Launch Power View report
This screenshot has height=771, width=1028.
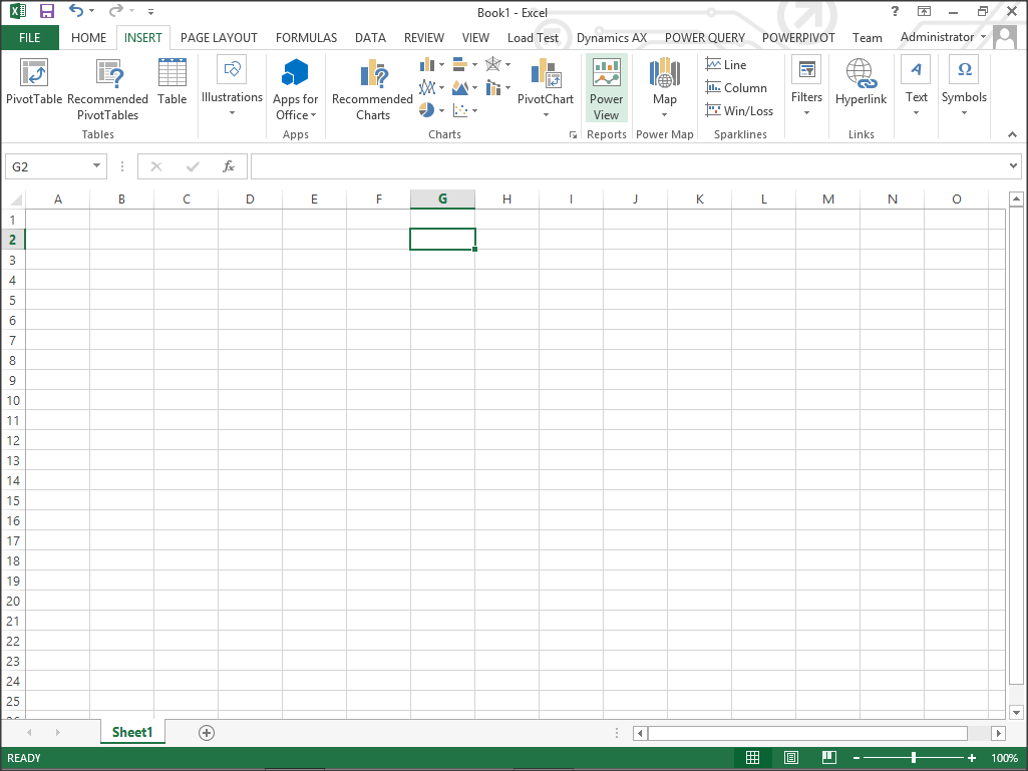click(x=606, y=89)
